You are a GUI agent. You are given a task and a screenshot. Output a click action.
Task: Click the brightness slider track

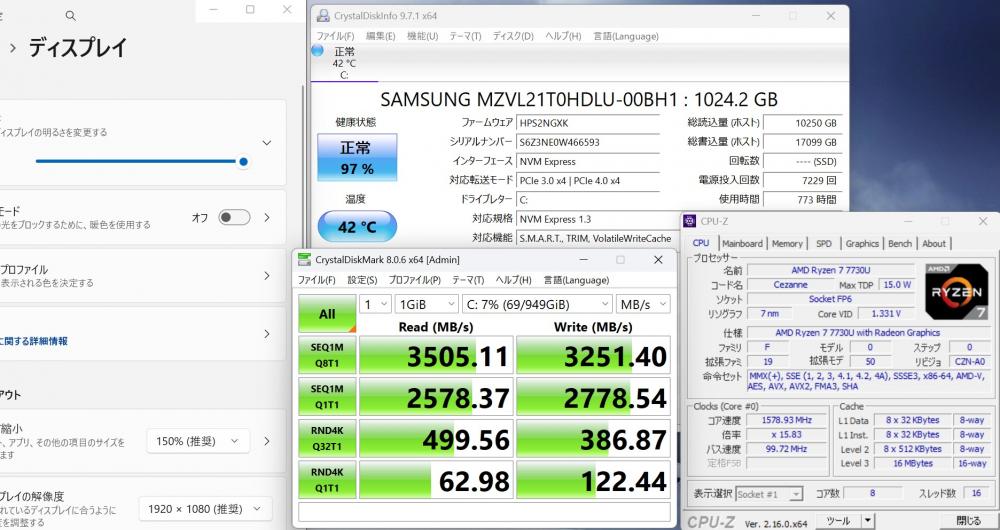(x=138, y=161)
